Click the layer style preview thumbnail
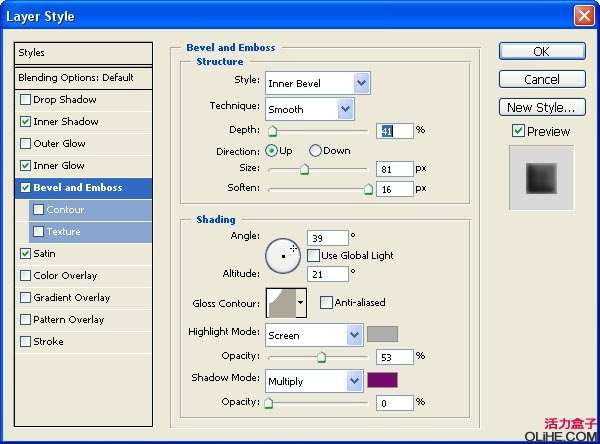This screenshot has height=444, width=600. [541, 178]
